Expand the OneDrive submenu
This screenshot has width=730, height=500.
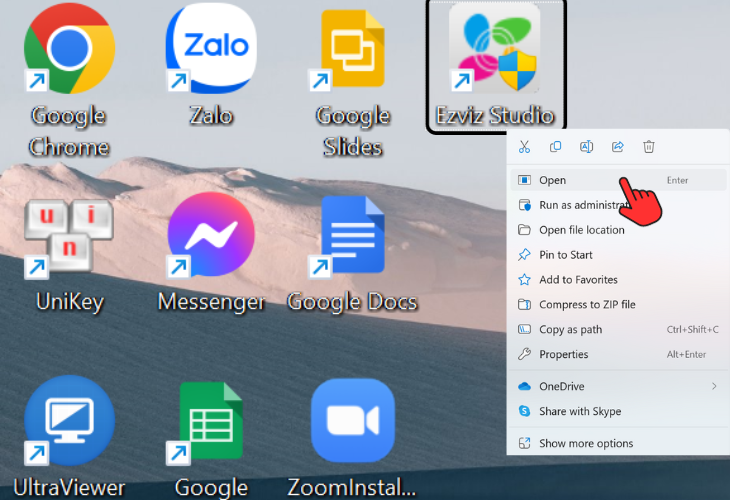pos(618,386)
